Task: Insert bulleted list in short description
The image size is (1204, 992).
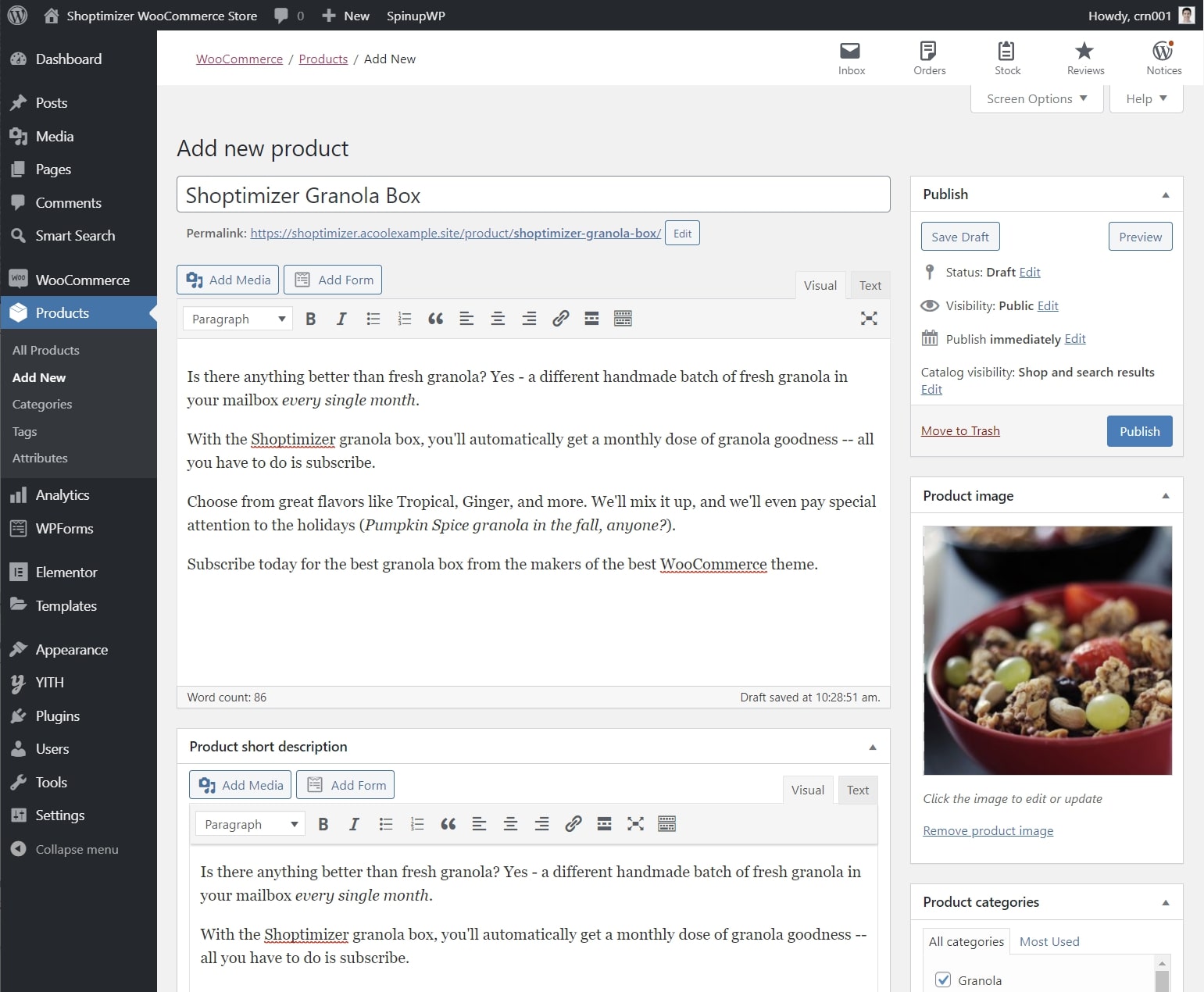Action: (386, 824)
